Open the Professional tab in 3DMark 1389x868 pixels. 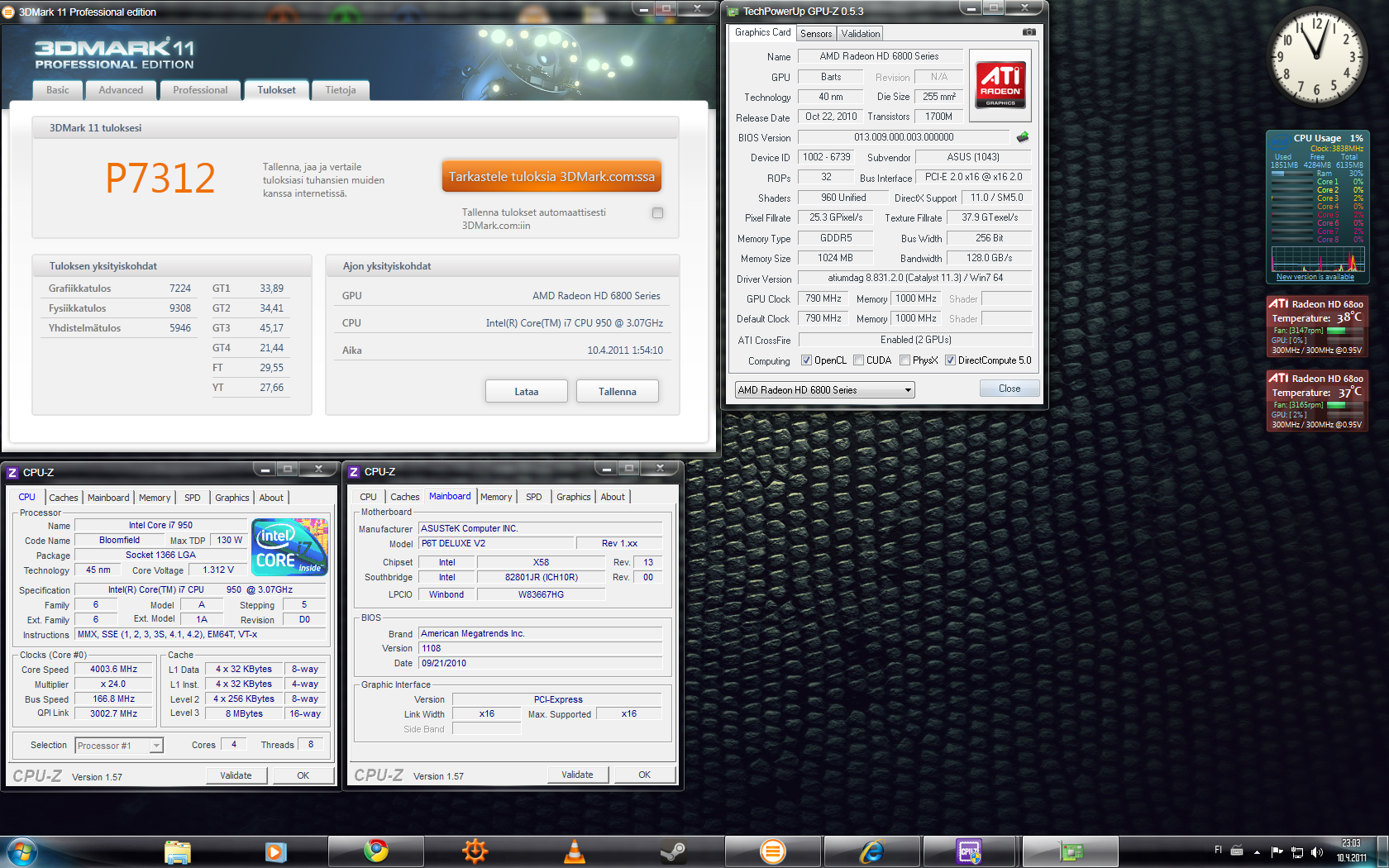pos(200,90)
